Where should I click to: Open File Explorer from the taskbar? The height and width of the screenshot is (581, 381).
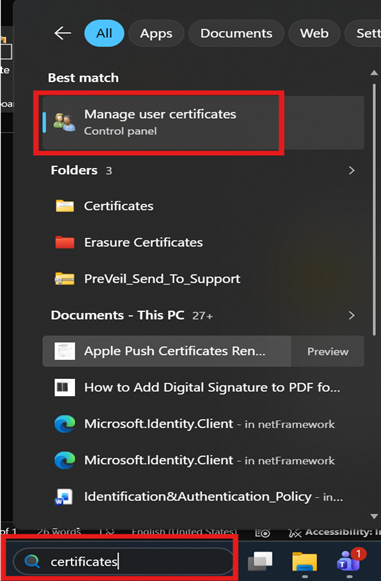coord(305,561)
